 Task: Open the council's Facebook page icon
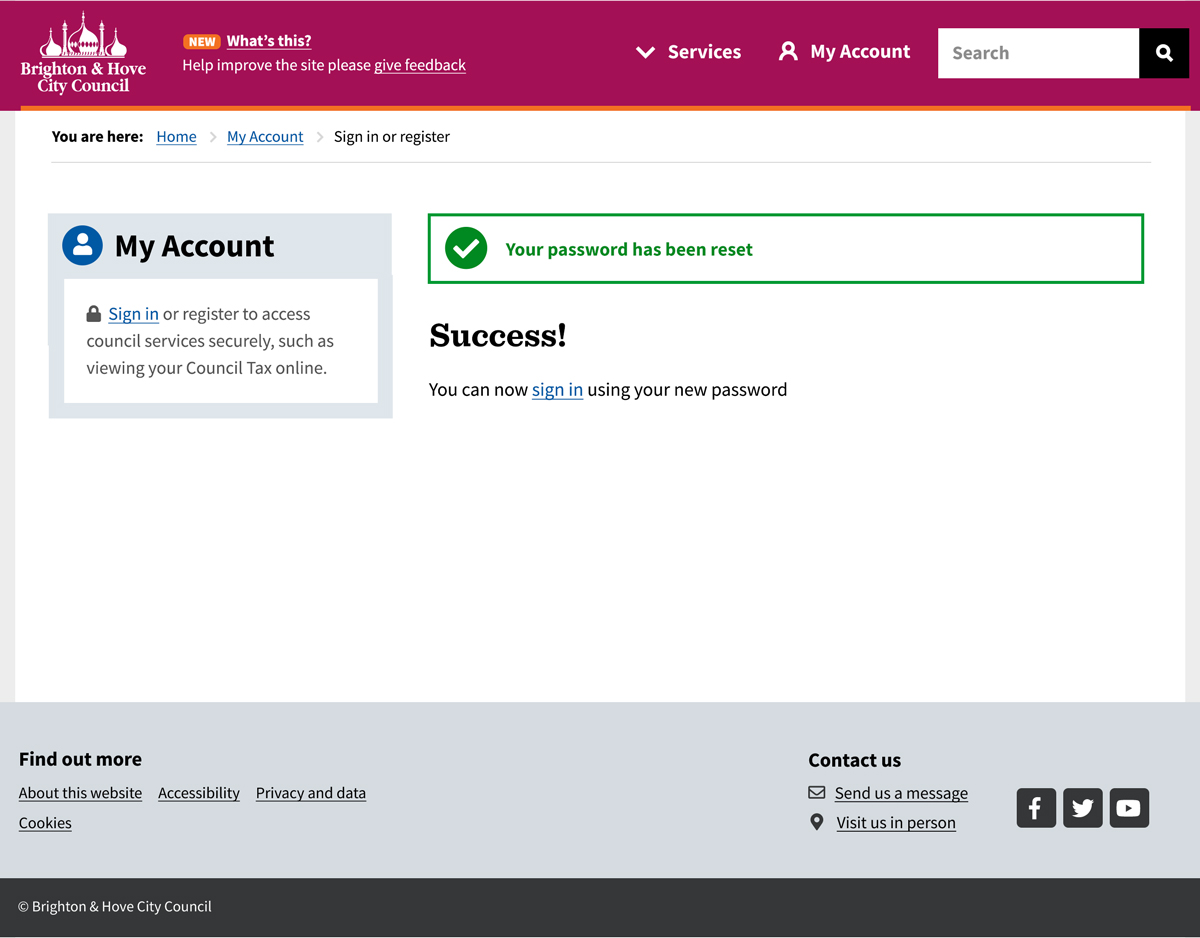click(1036, 808)
